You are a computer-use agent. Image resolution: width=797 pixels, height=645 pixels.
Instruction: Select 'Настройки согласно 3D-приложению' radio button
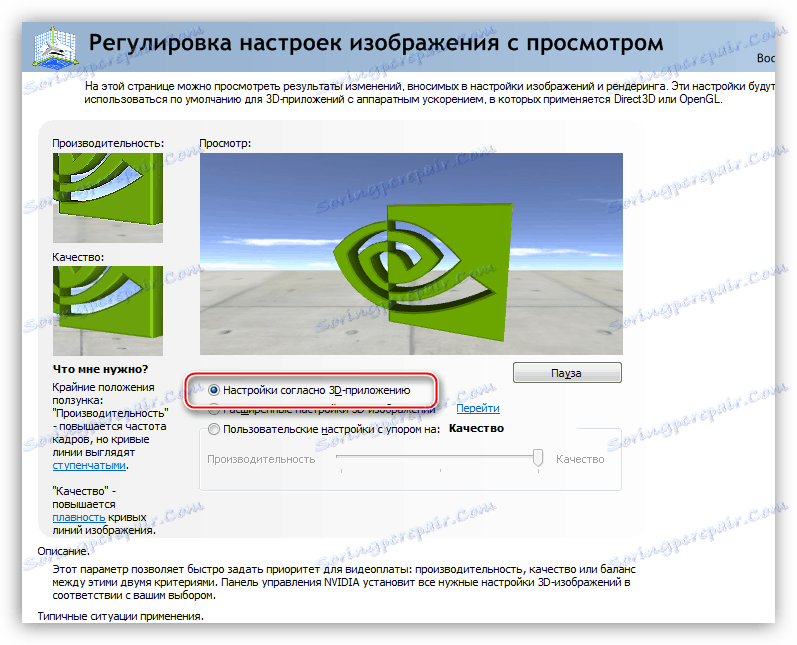point(214,390)
